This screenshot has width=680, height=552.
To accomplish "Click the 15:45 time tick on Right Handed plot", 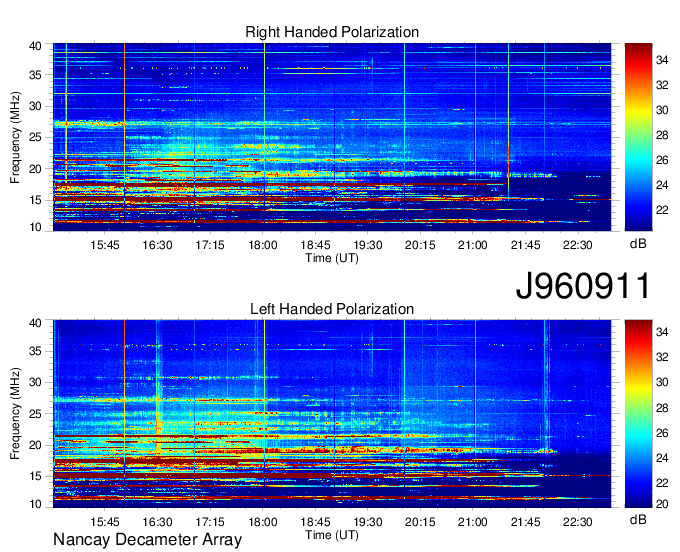I will click(x=105, y=245).
